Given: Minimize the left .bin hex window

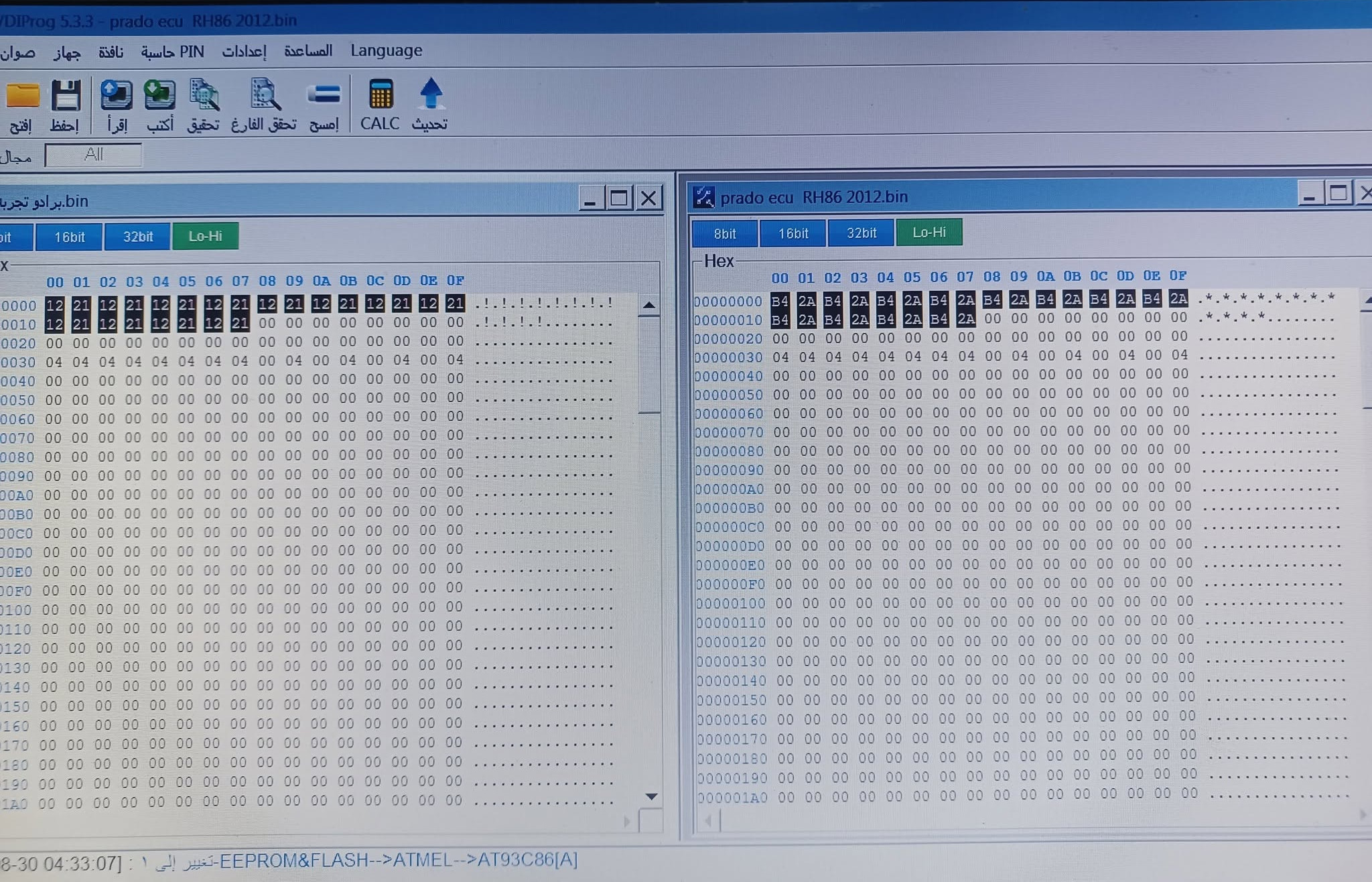Looking at the screenshot, I should [590, 199].
